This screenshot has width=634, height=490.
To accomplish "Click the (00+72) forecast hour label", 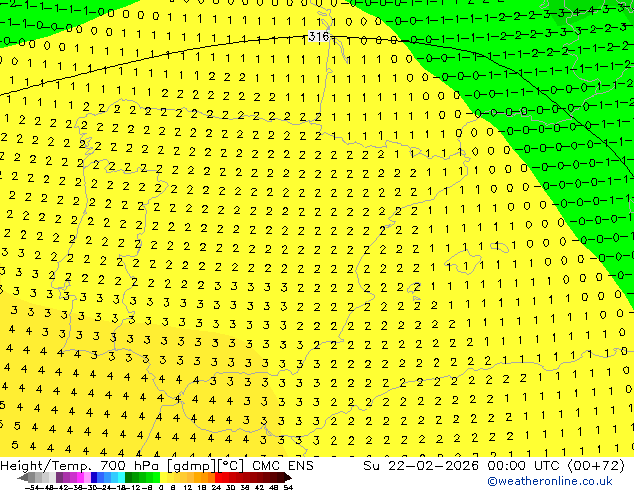I will (596, 466).
